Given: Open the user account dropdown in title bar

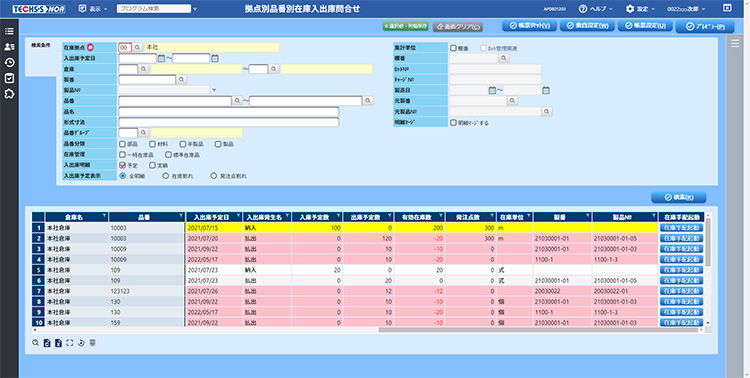Looking at the screenshot, I should tap(686, 9).
